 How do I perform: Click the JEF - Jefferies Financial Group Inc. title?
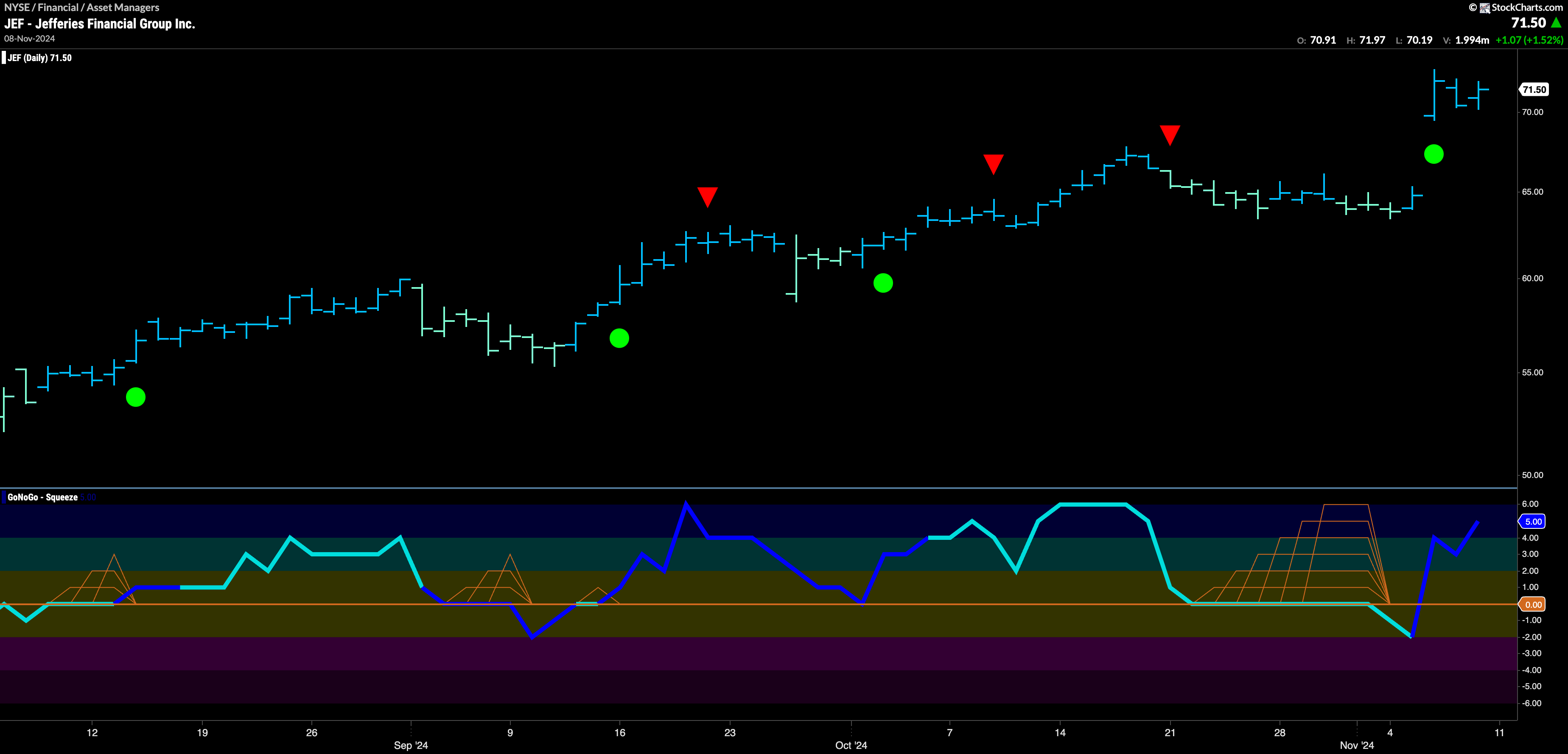coord(100,24)
